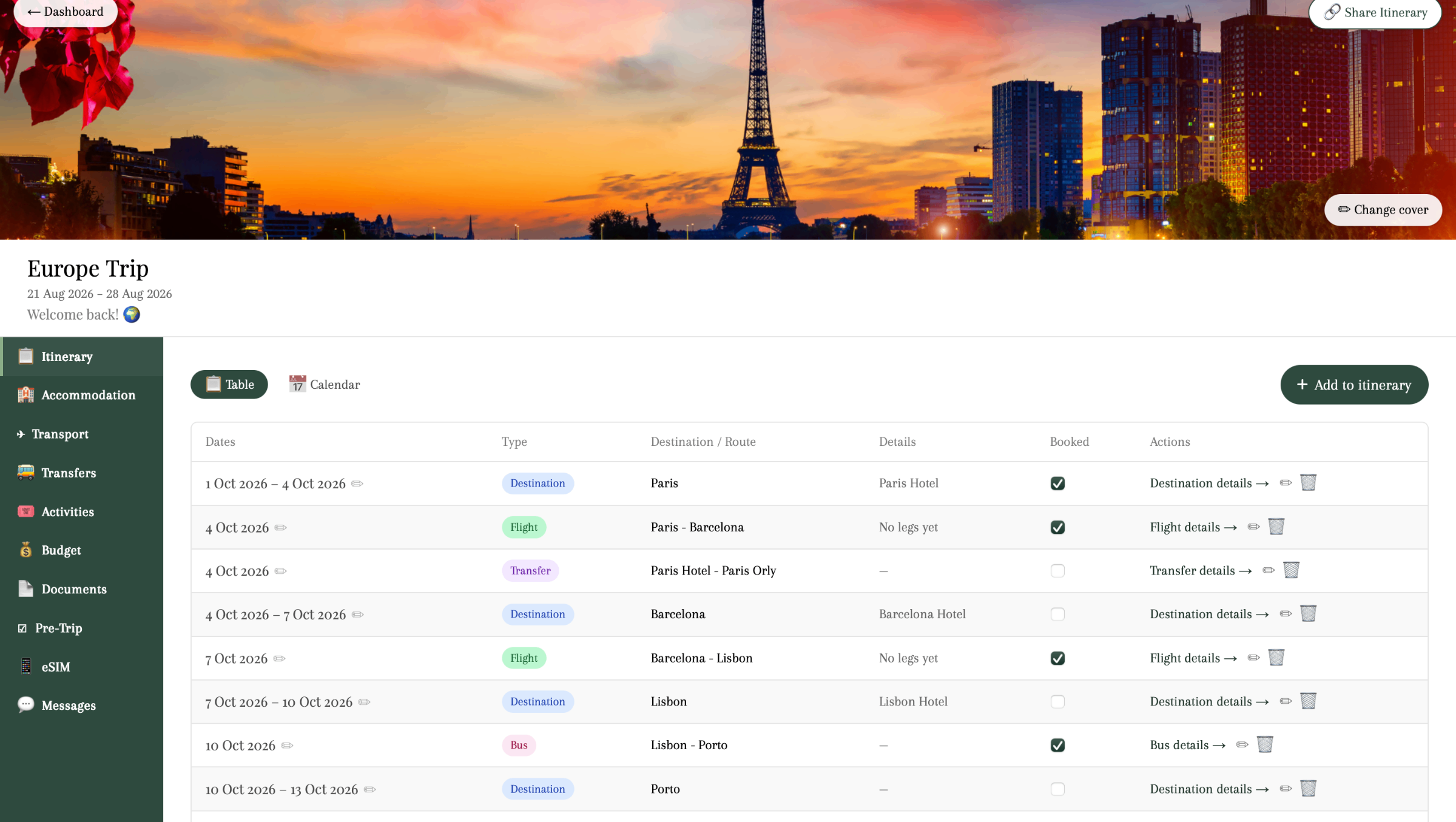Image resolution: width=1456 pixels, height=822 pixels.
Task: Delete the Barcelona - Lisbon flight row
Action: click(1276, 658)
